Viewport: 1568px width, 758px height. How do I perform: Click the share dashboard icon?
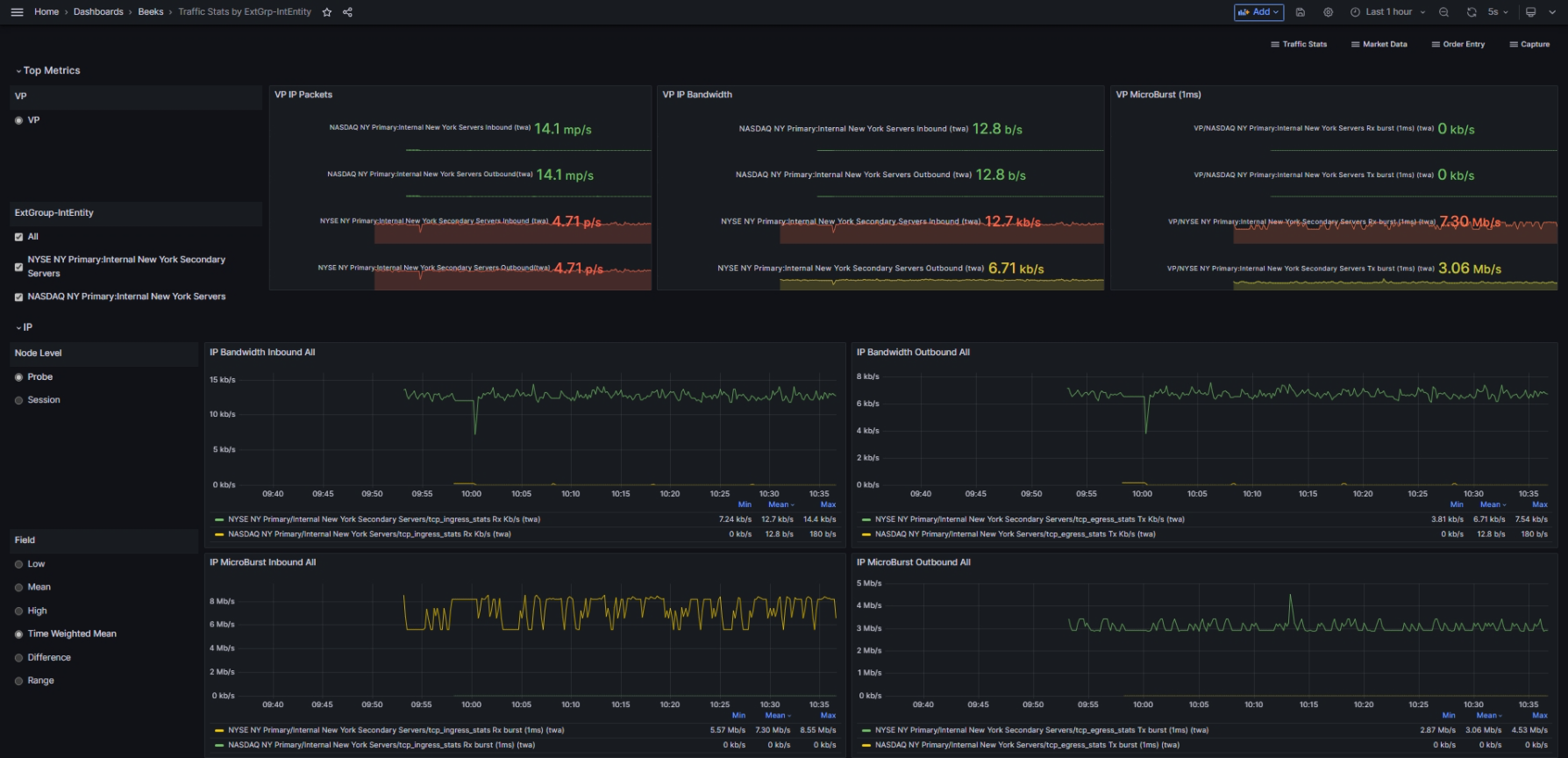[347, 12]
